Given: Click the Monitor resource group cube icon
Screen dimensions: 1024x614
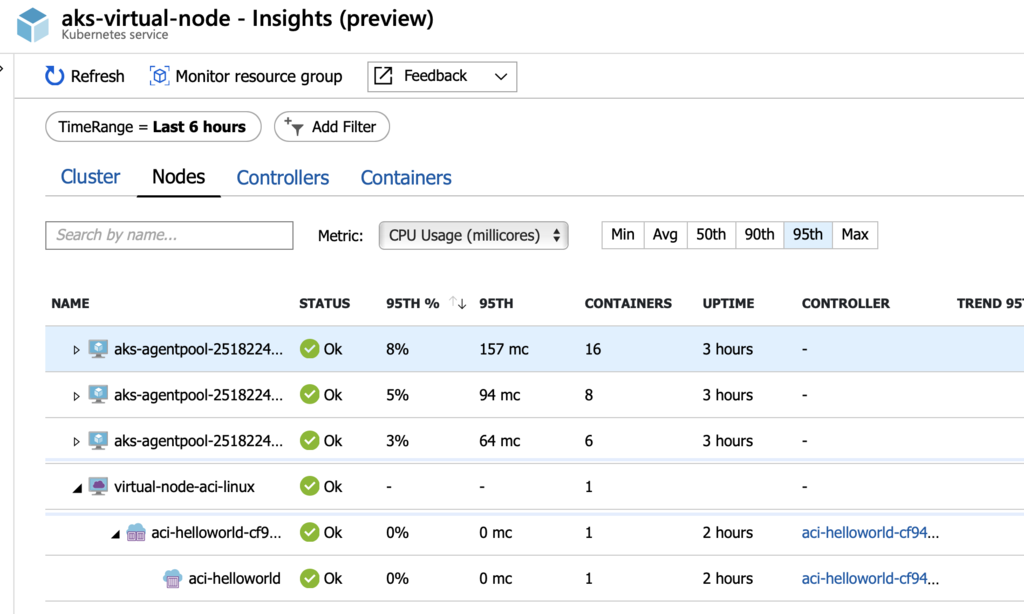Looking at the screenshot, I should point(159,76).
